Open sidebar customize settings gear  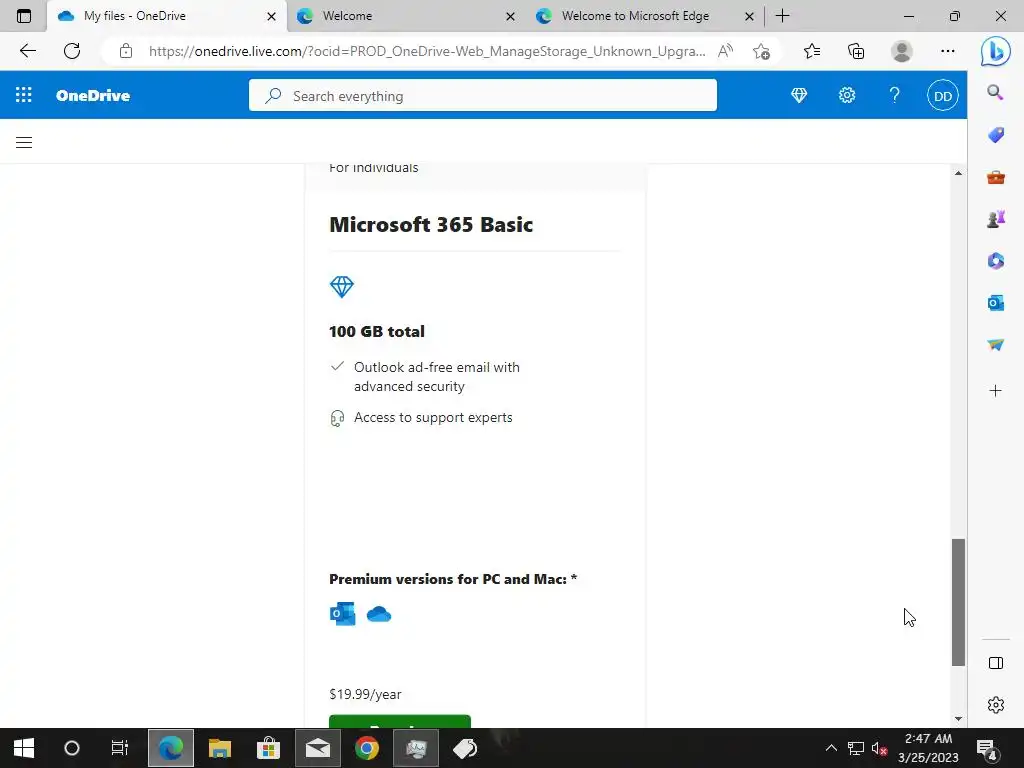(x=995, y=705)
